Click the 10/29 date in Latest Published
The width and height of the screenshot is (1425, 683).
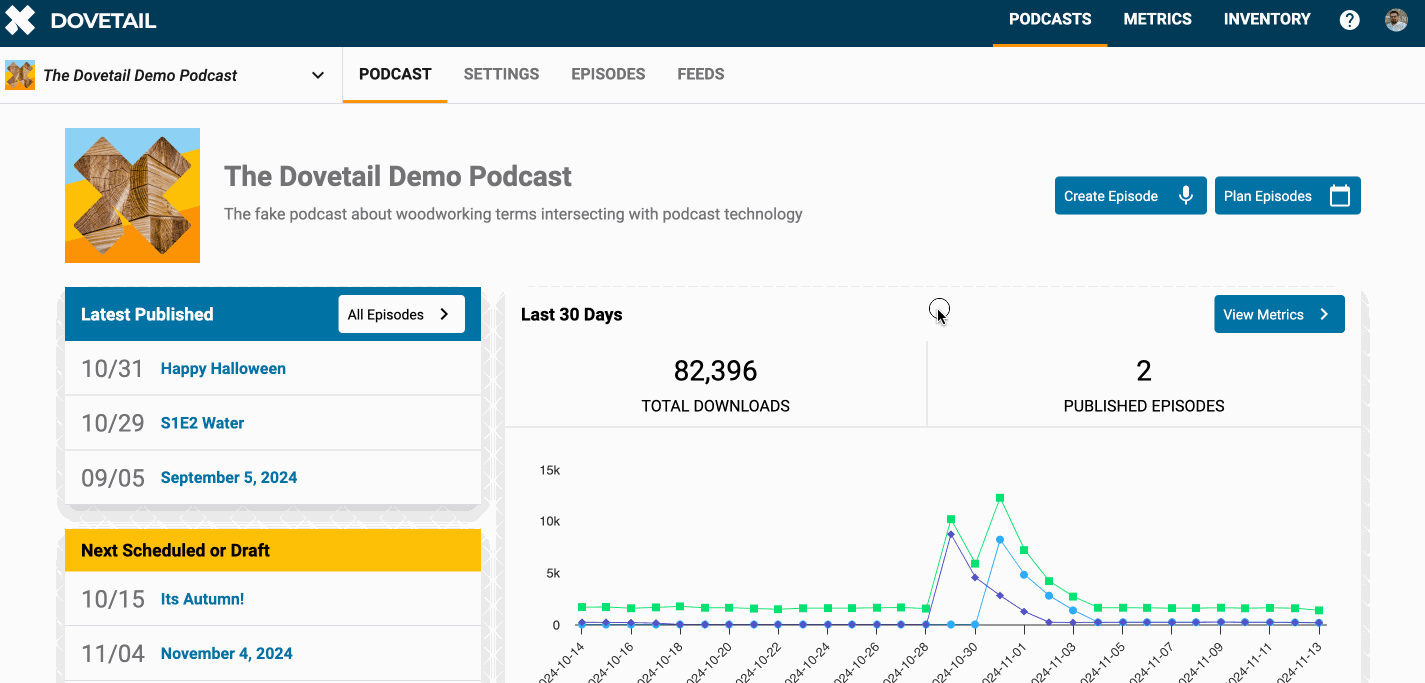pyautogui.click(x=113, y=423)
